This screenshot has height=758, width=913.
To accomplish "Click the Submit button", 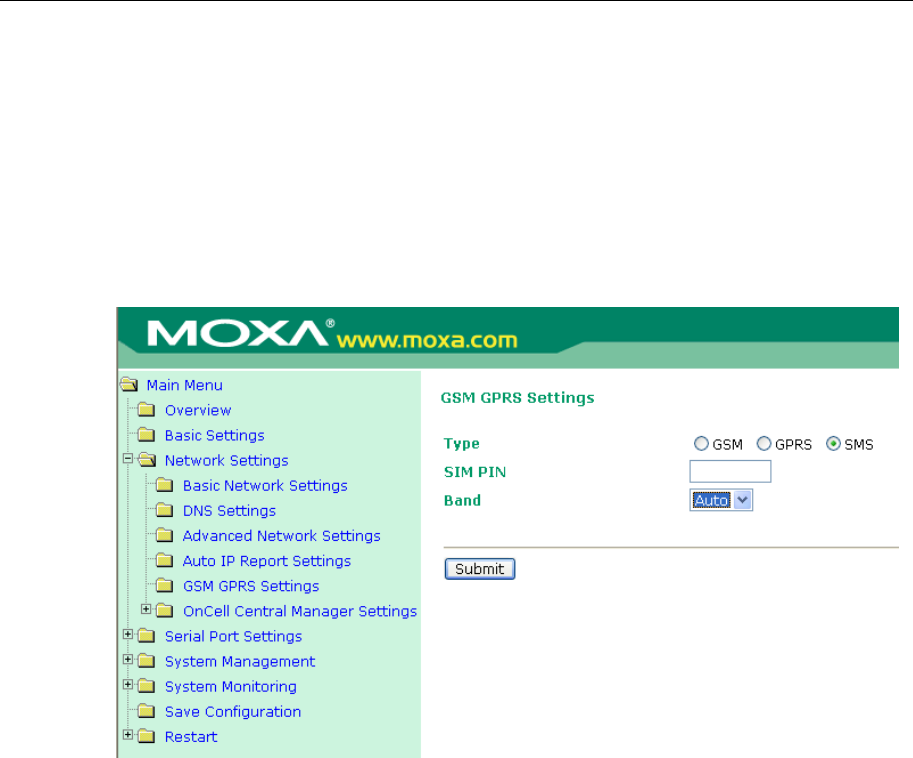I will pyautogui.click(x=480, y=568).
